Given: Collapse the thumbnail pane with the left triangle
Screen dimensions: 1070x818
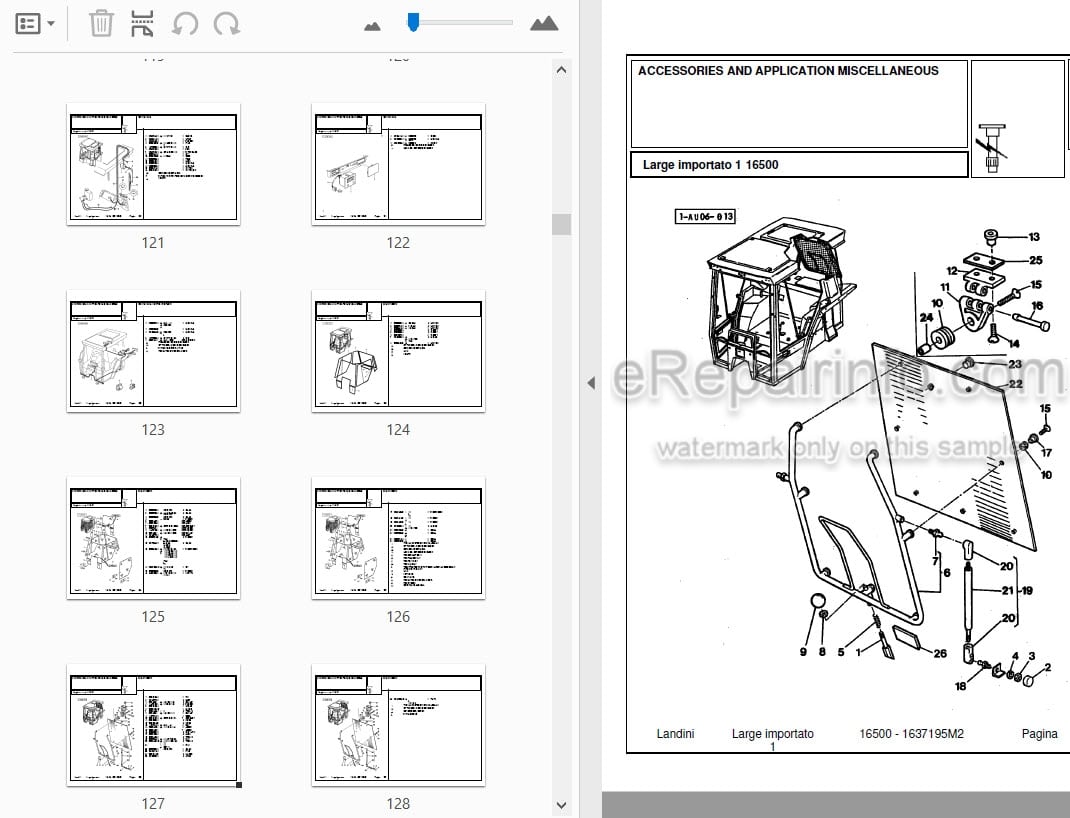Looking at the screenshot, I should [591, 383].
